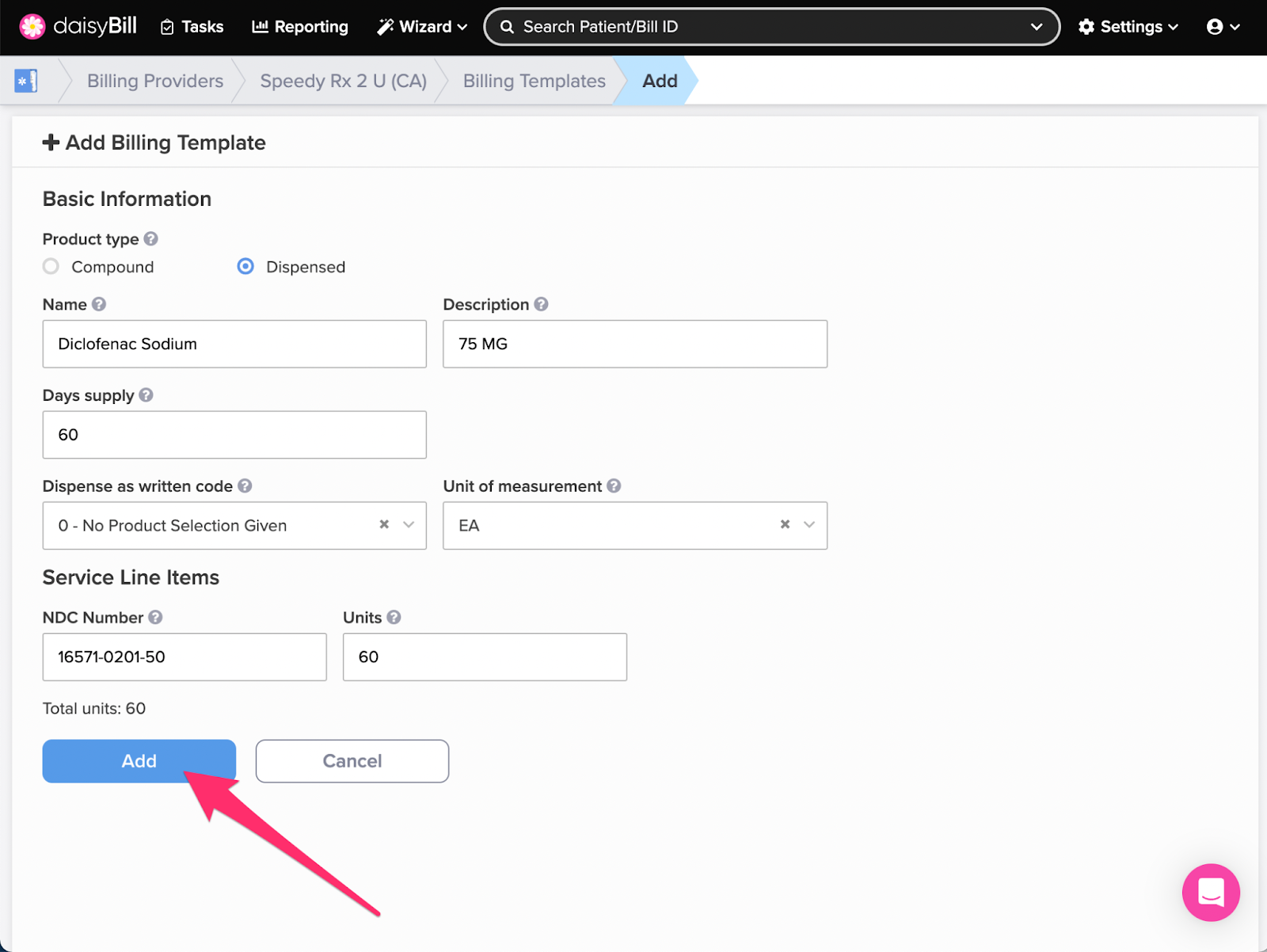This screenshot has height=952, width=1267.
Task: Click into the Search Patient/Bill ID field
Action: point(713,26)
